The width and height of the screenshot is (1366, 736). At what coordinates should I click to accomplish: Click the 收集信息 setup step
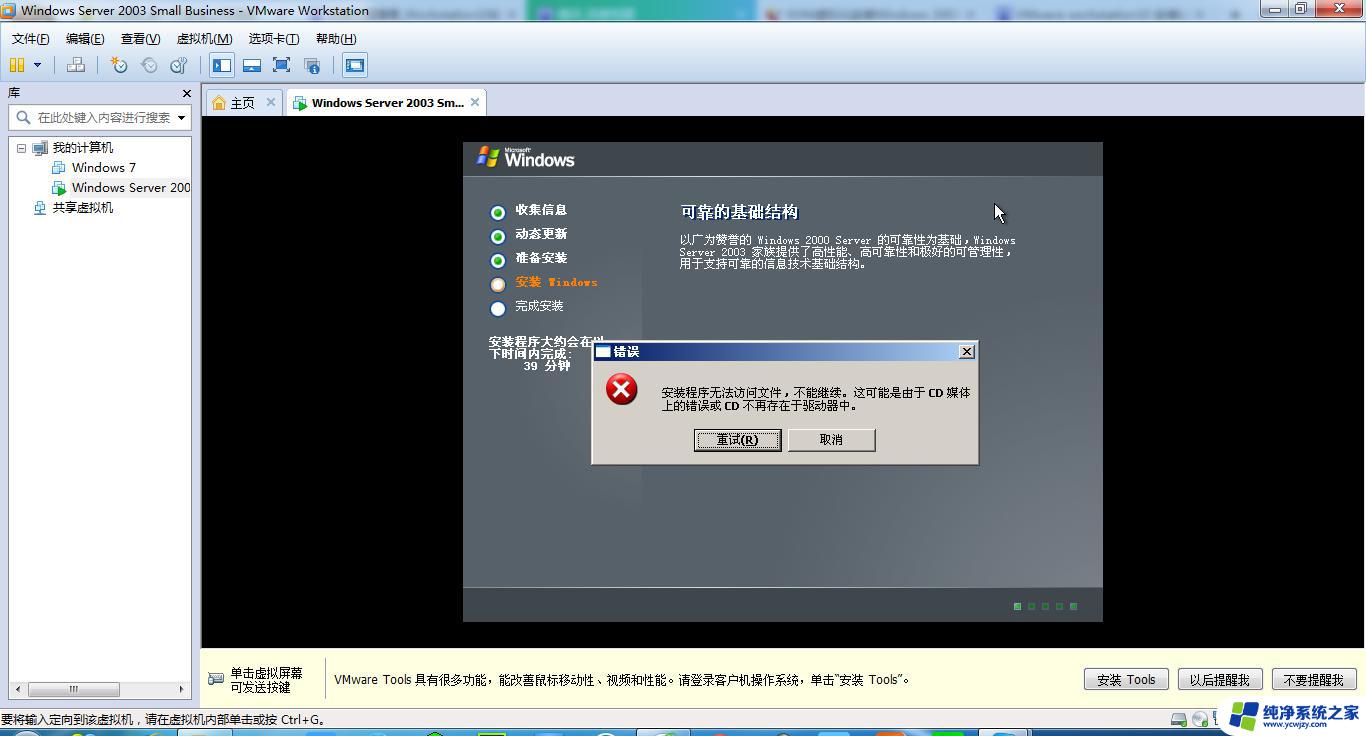[x=541, y=210]
